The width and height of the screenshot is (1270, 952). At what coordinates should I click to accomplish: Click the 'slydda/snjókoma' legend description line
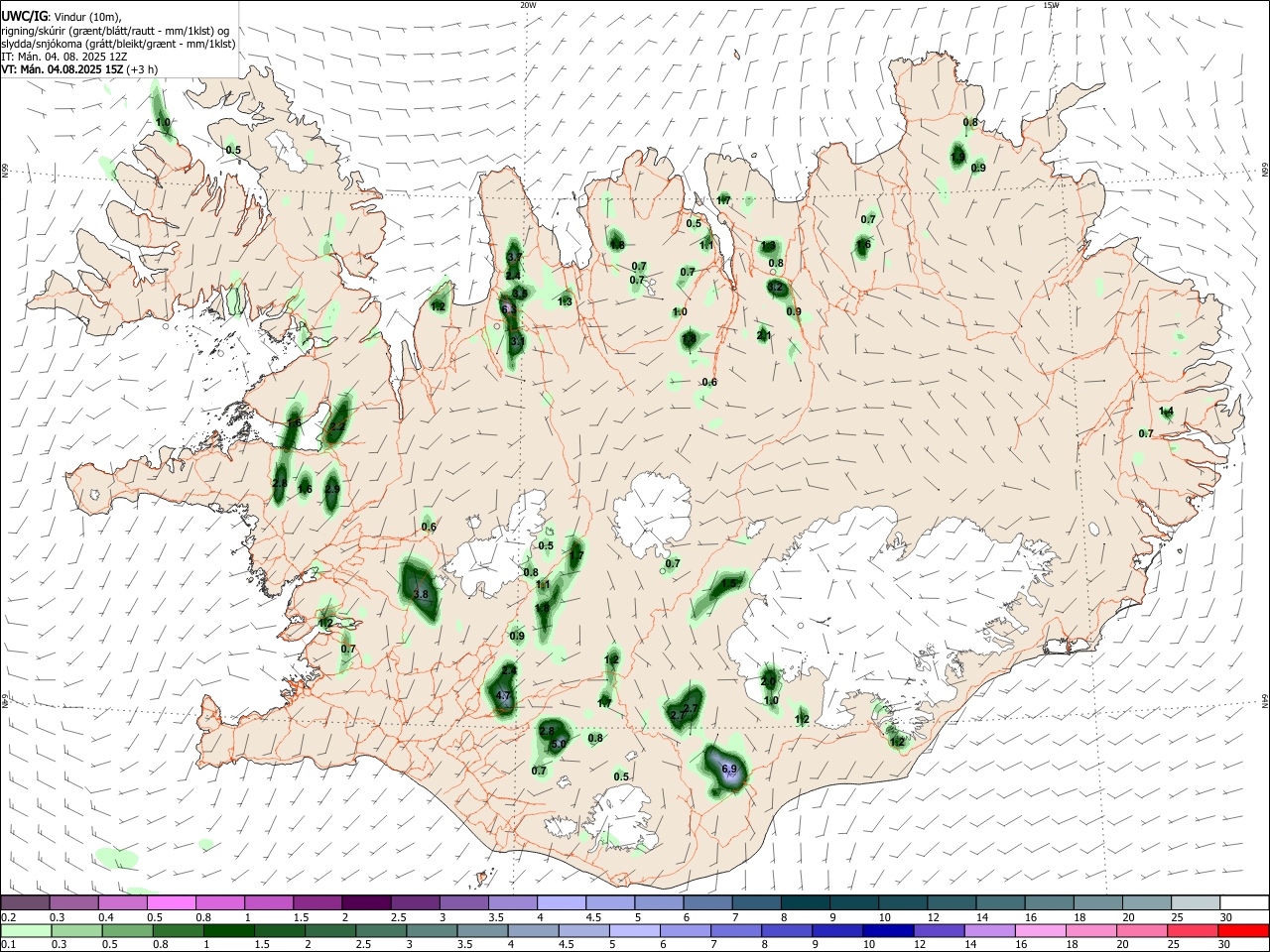pyautogui.click(x=118, y=44)
